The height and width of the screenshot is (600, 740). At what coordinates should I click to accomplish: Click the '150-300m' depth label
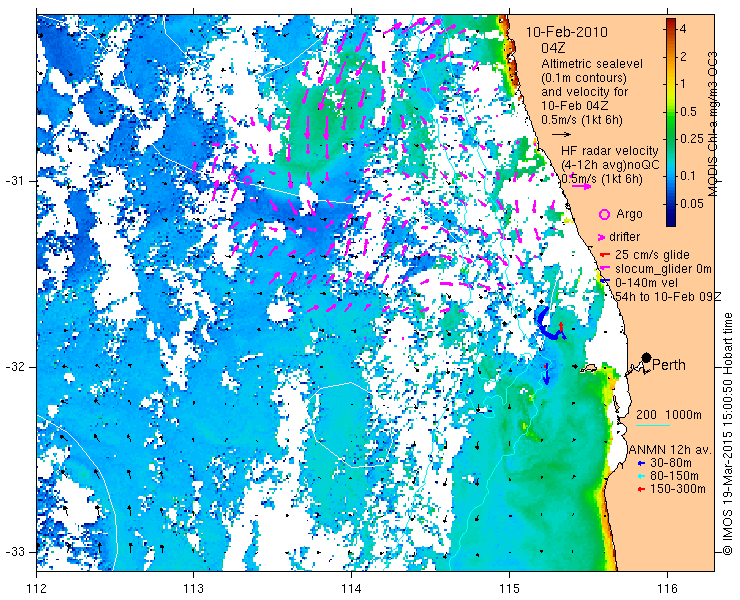click(x=678, y=490)
